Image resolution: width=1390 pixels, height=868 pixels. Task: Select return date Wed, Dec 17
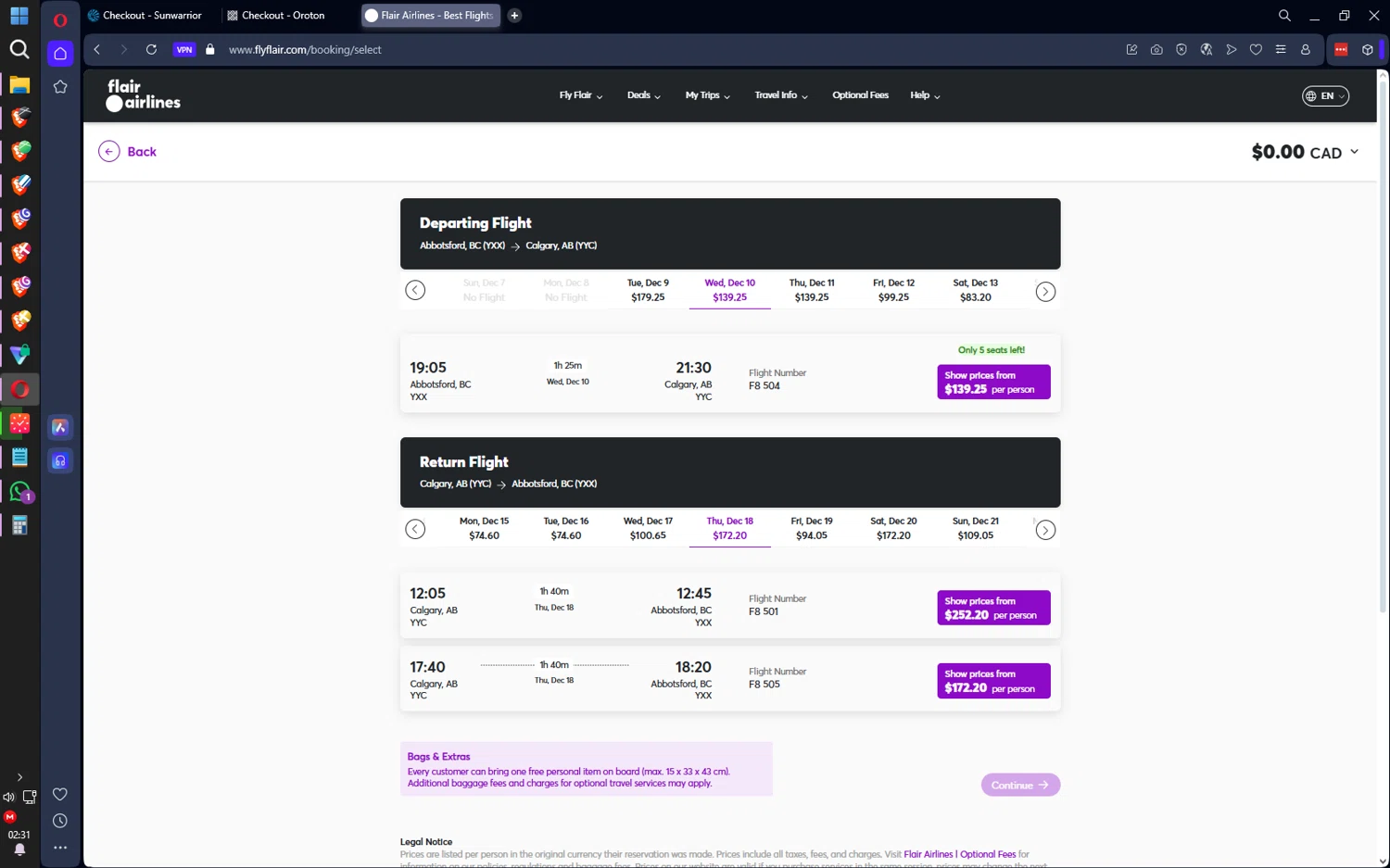[x=648, y=528]
